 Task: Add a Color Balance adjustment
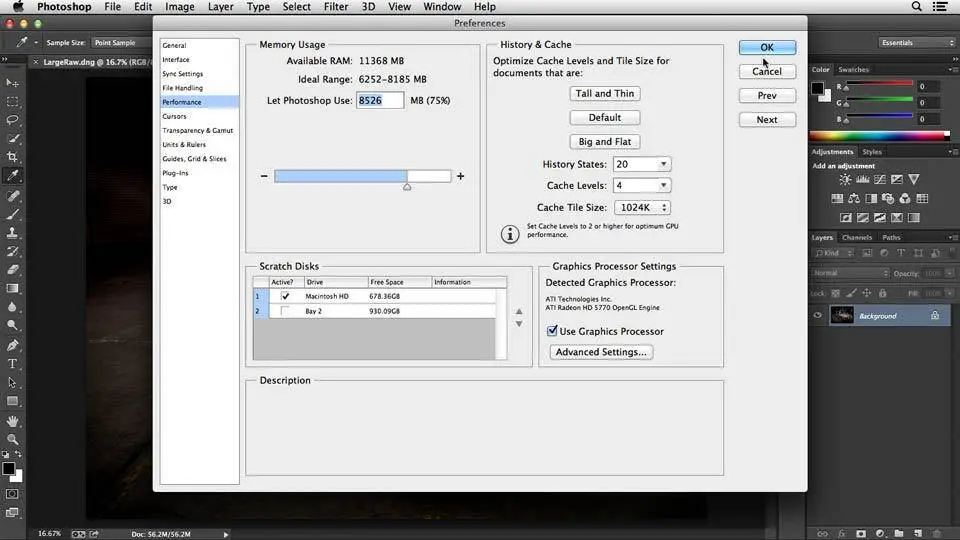pos(854,198)
